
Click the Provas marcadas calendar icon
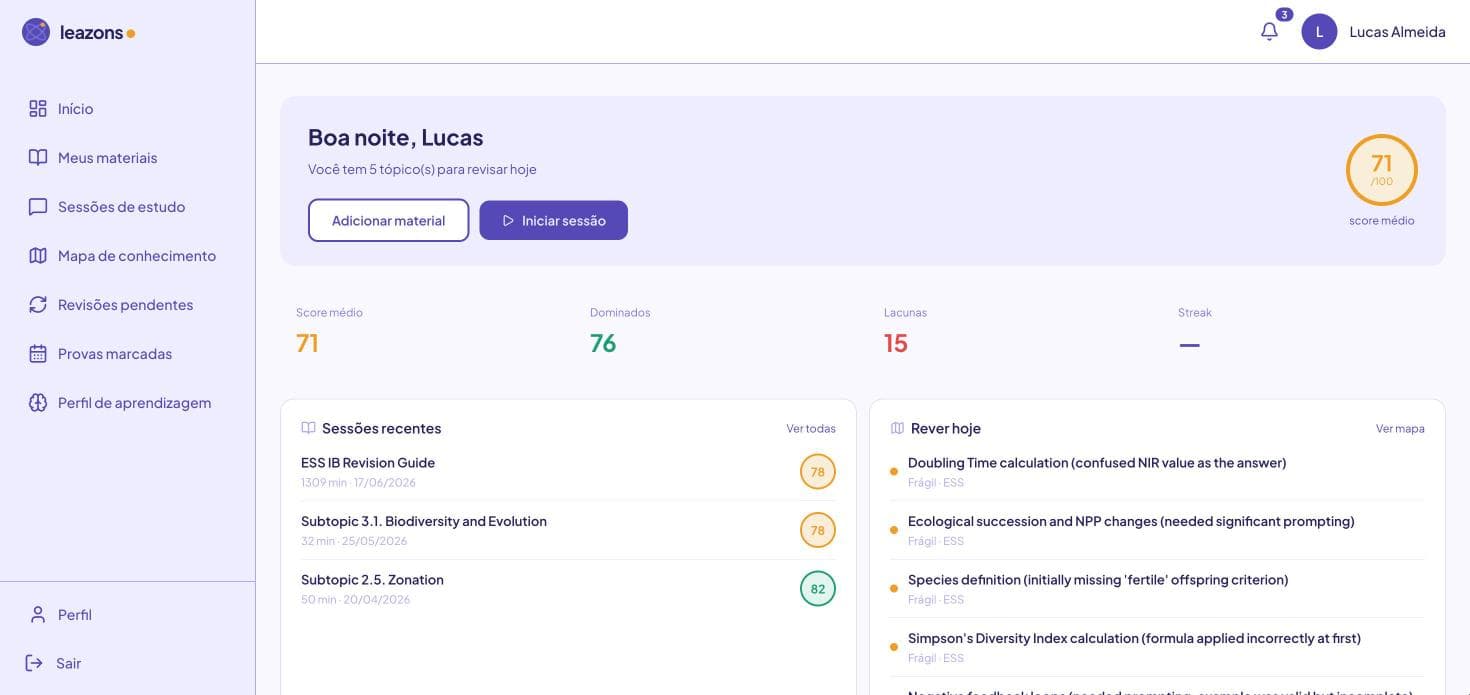[38, 353]
